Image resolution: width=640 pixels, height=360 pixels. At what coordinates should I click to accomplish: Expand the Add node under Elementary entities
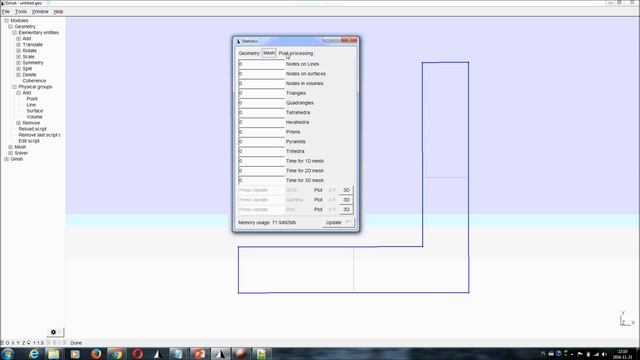(19, 38)
